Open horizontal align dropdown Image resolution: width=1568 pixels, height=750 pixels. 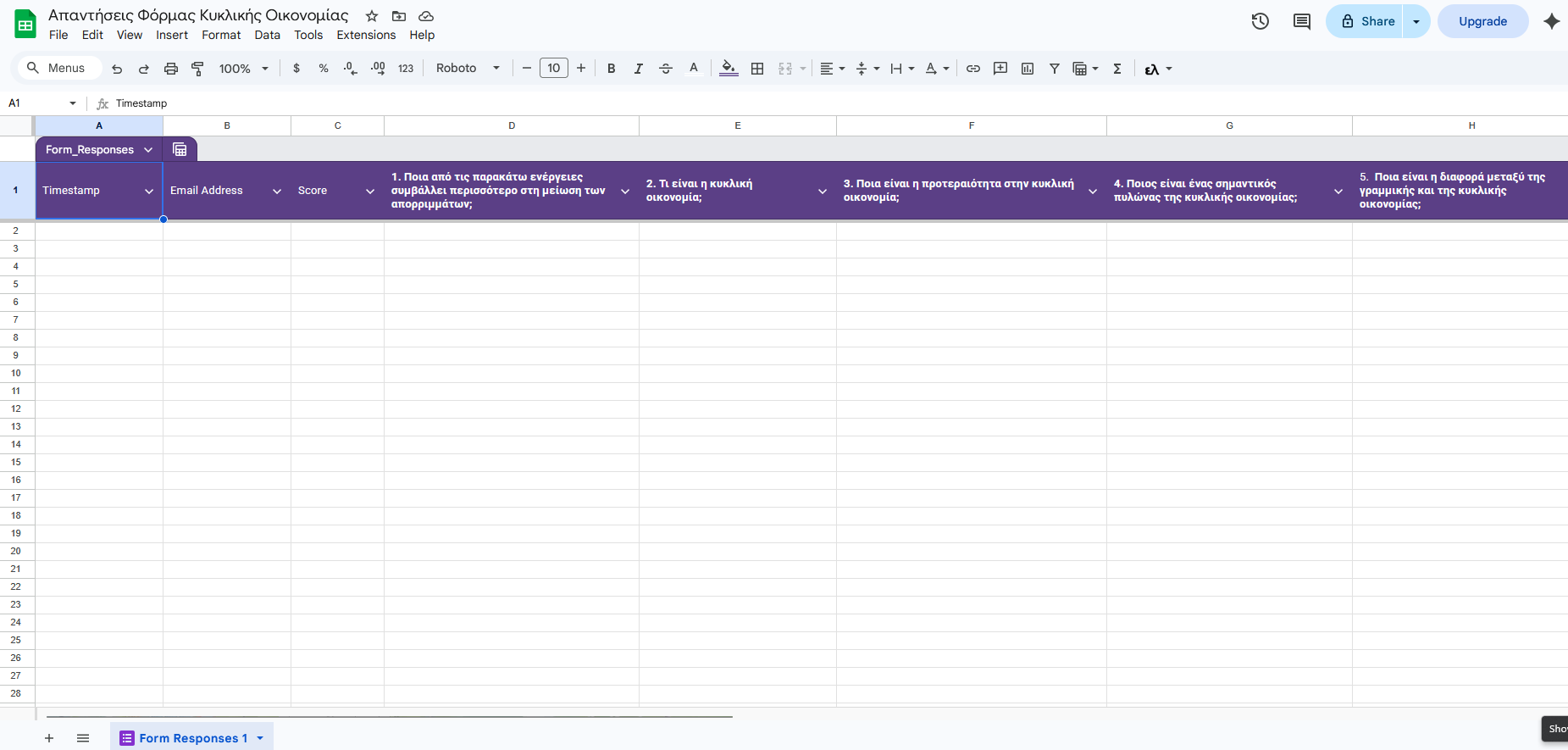[x=833, y=69]
